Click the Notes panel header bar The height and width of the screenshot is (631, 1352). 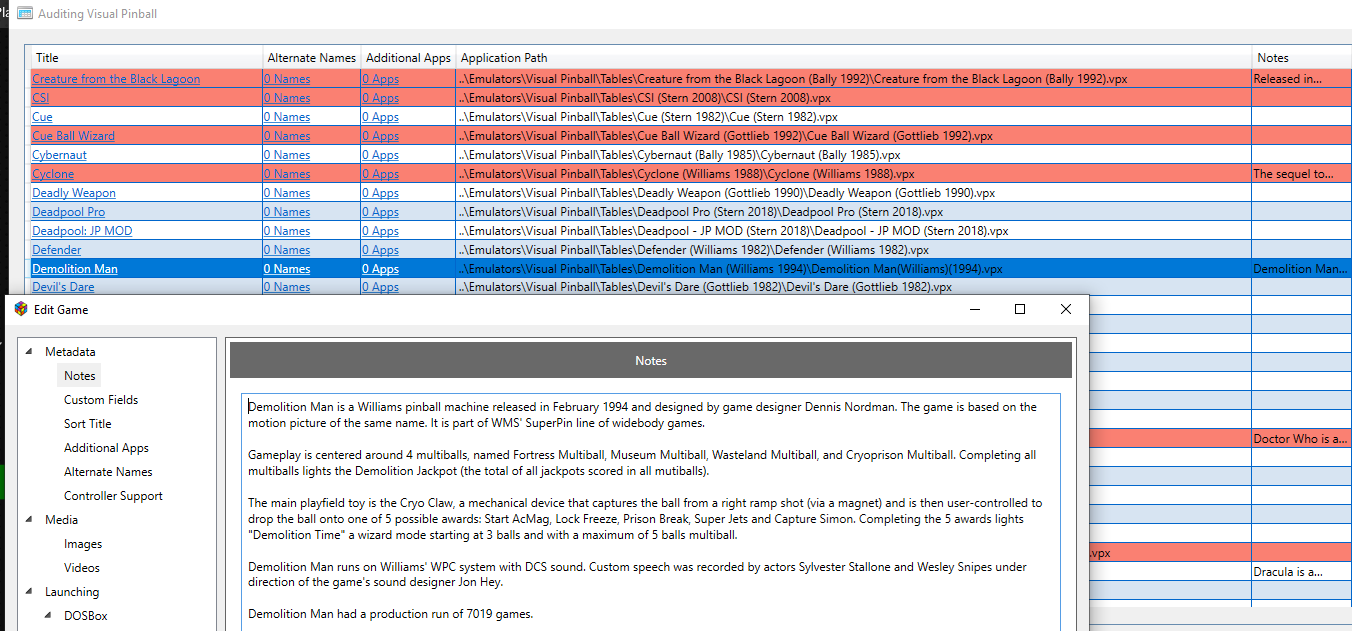tap(651, 360)
